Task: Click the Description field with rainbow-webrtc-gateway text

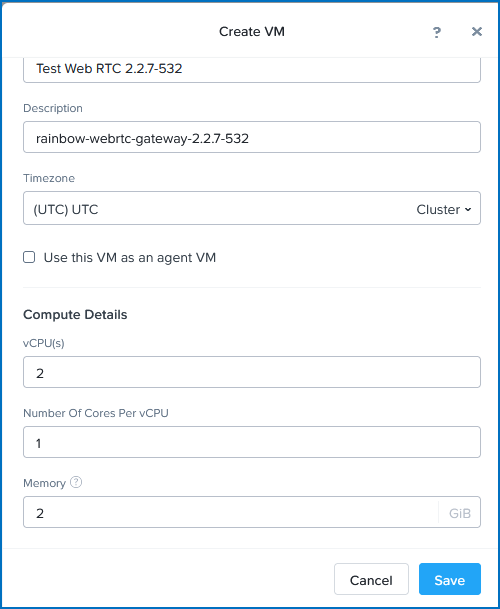Action: tap(252, 137)
